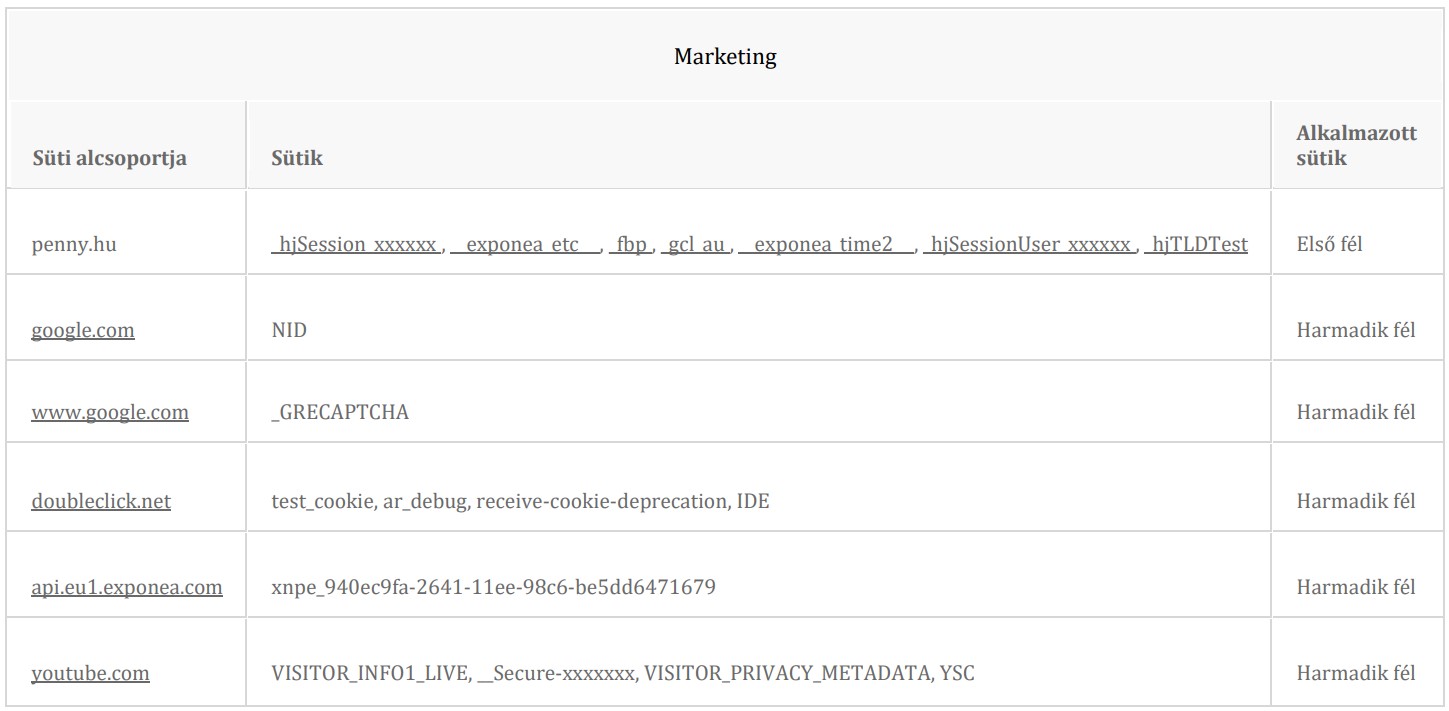Select Harmadik fél in doubleclick.net row
This screenshot has width=1449, height=711.
(1356, 500)
